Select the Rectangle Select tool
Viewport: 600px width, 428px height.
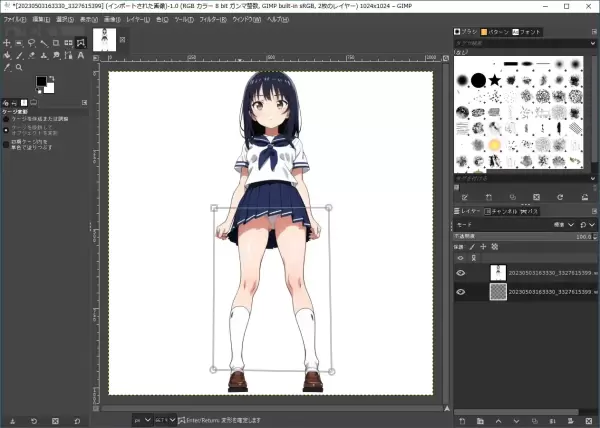click(x=19, y=43)
